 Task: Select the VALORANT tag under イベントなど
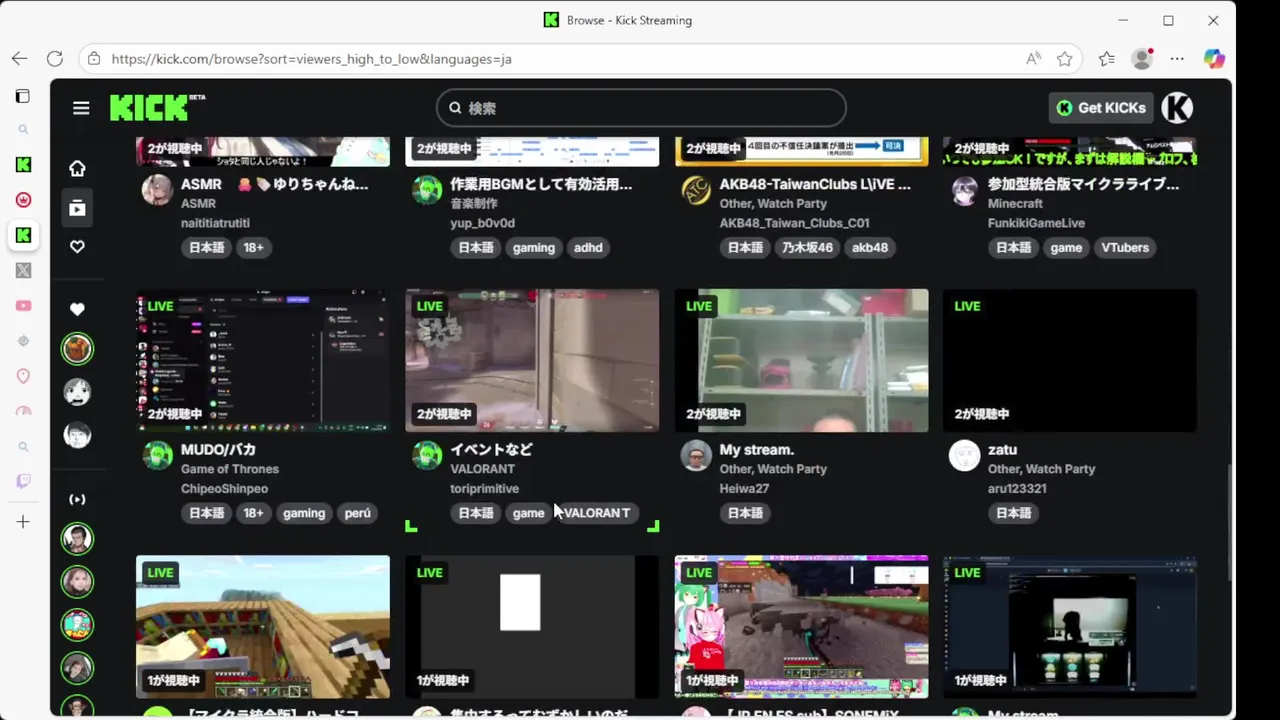tap(597, 513)
